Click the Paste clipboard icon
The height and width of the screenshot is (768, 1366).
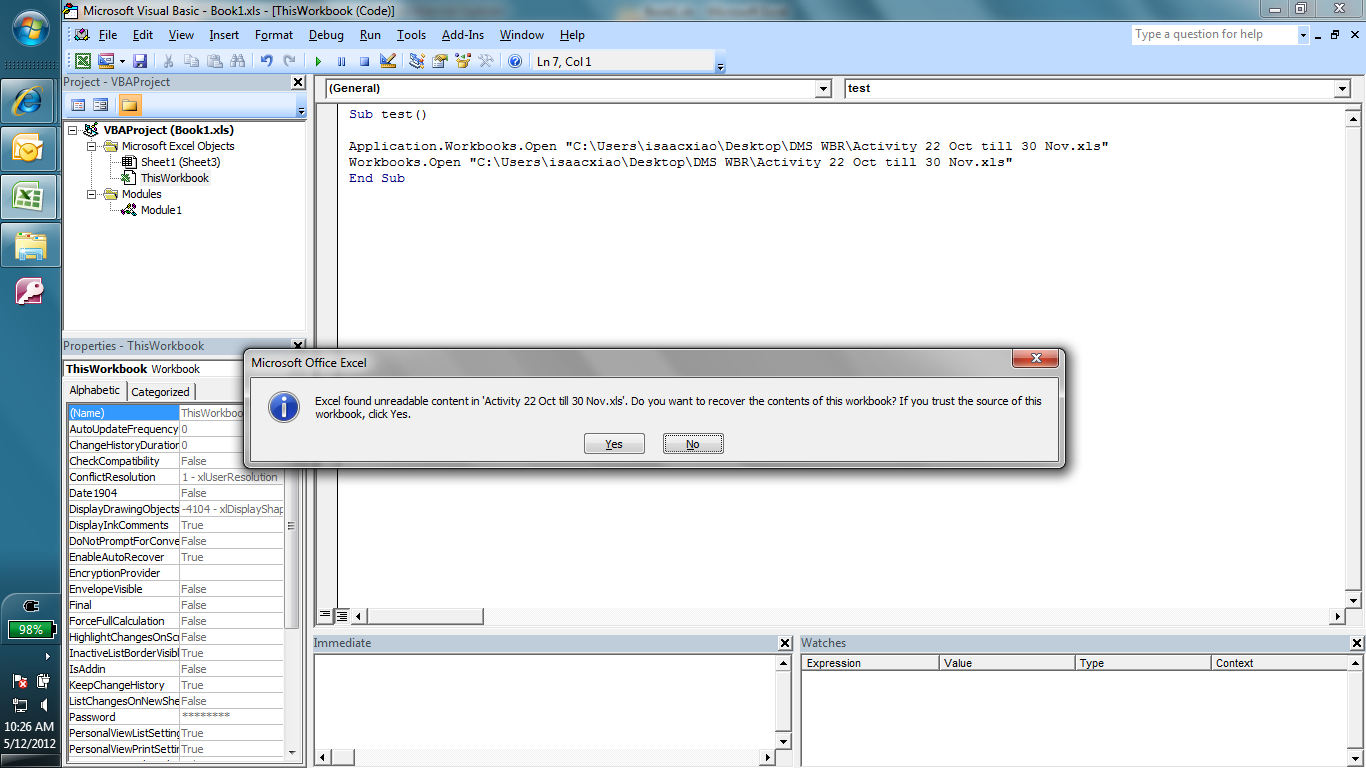coord(214,61)
